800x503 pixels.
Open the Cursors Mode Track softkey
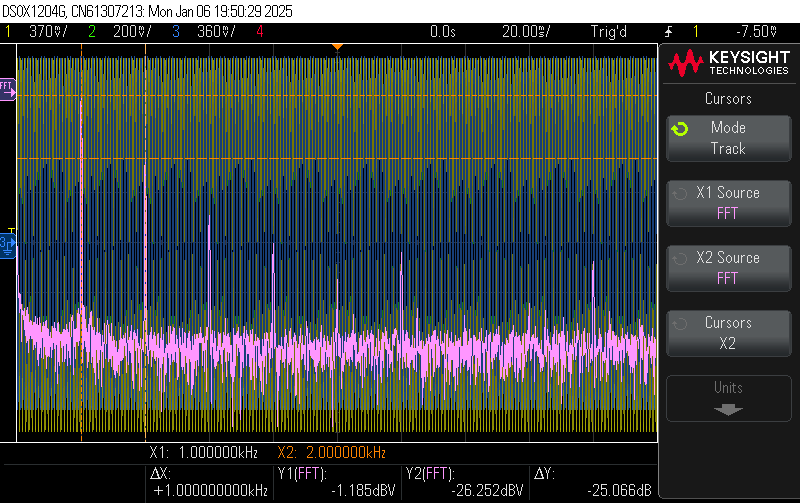[x=729, y=138]
